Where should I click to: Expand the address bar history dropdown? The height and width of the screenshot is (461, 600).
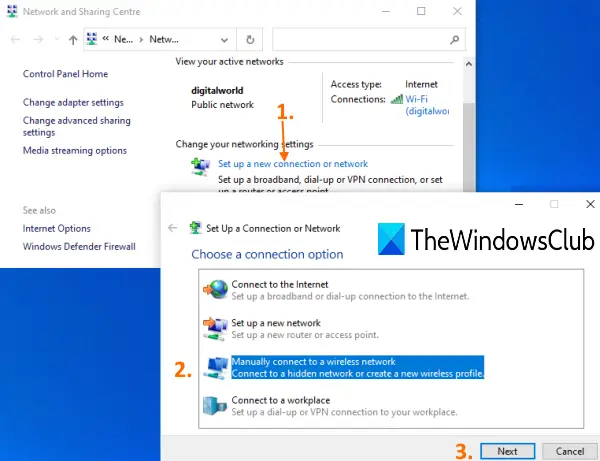pyautogui.click(x=224, y=40)
